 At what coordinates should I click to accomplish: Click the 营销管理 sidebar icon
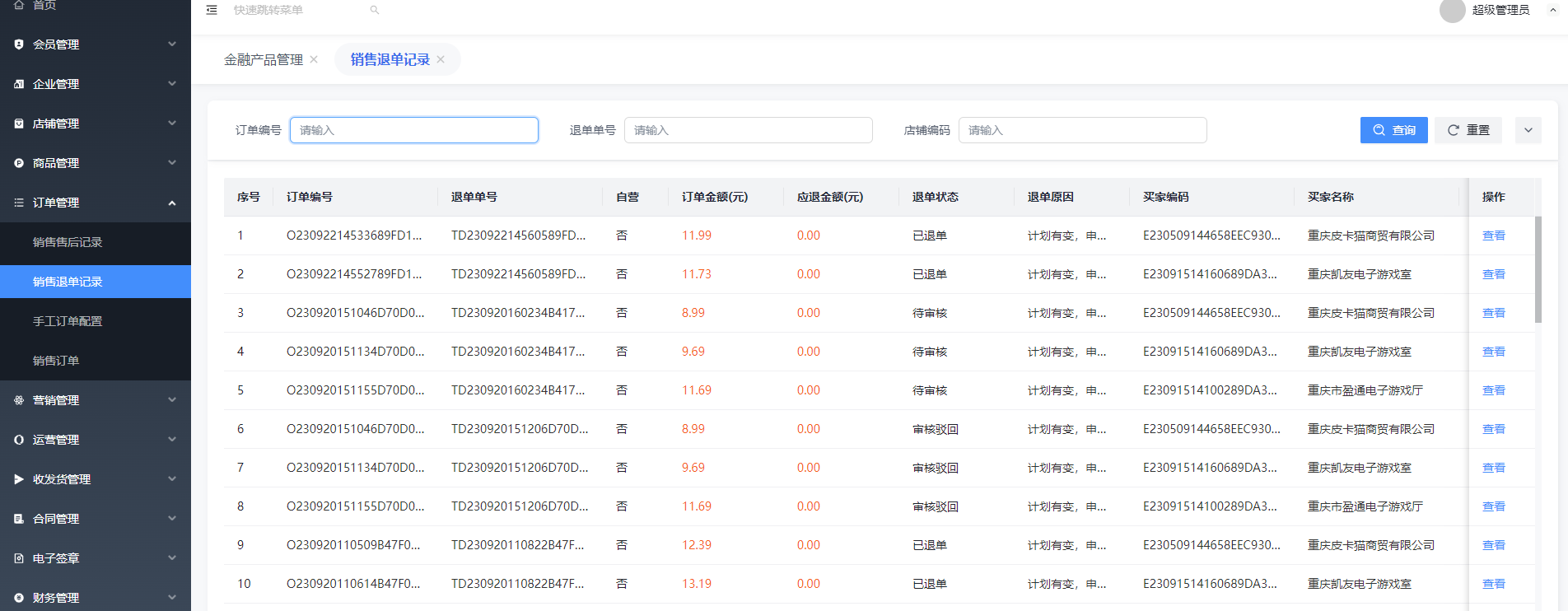coord(19,400)
